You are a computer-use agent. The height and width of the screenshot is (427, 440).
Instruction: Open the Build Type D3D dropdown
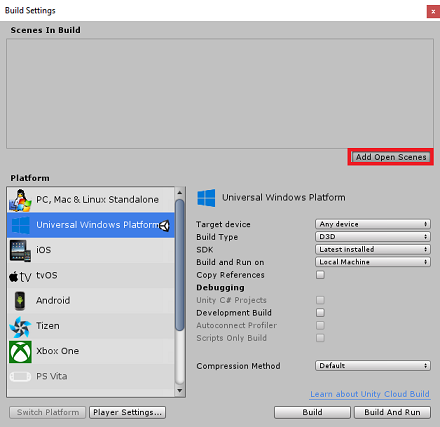373,237
